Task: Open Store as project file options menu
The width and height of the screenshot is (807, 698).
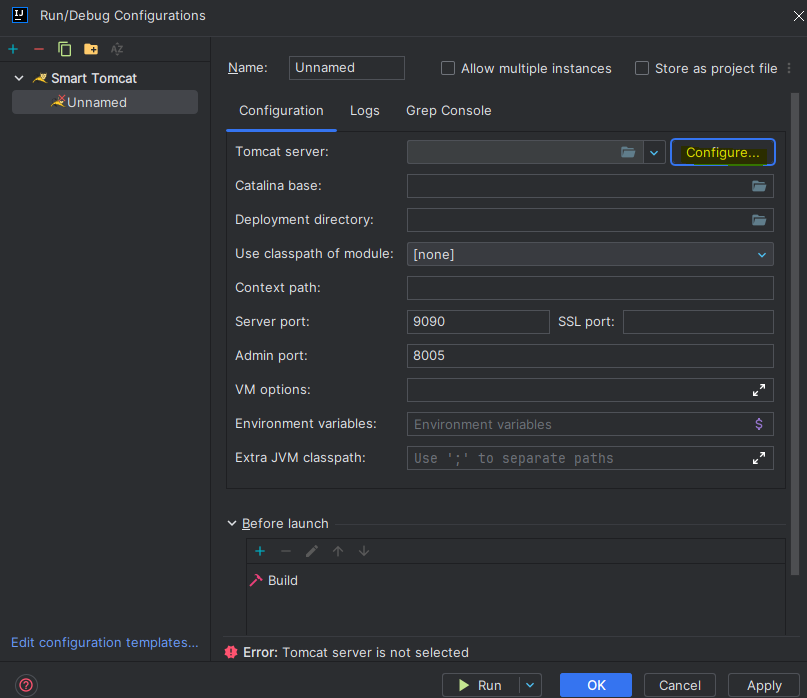Action: click(789, 68)
